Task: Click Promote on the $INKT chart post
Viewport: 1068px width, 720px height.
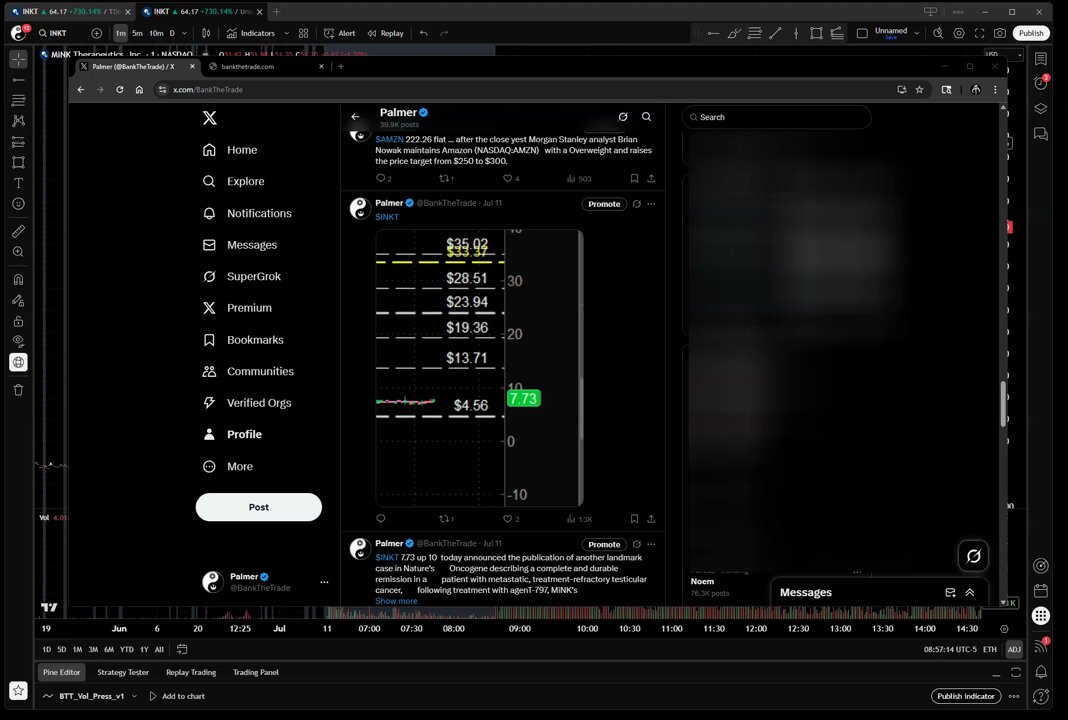Action: pyautogui.click(x=604, y=204)
